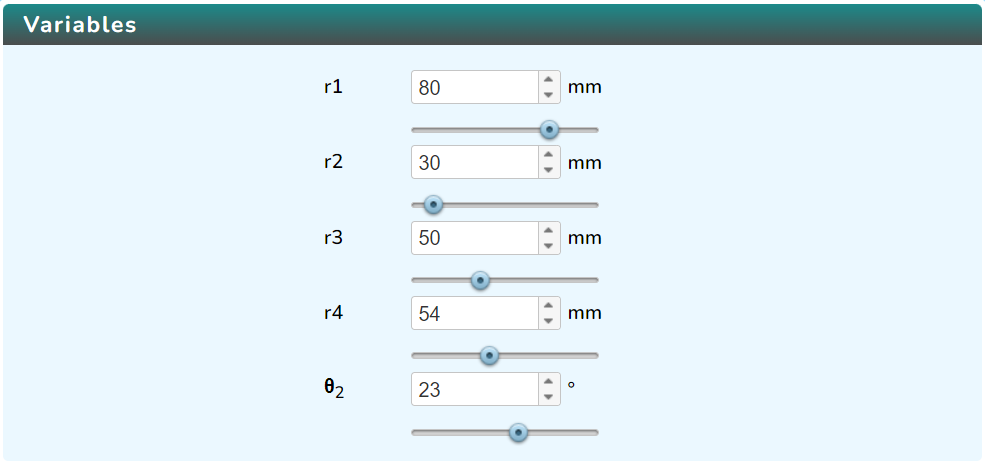
Task: Decrease r3 value with down arrow
Action: [x=548, y=246]
